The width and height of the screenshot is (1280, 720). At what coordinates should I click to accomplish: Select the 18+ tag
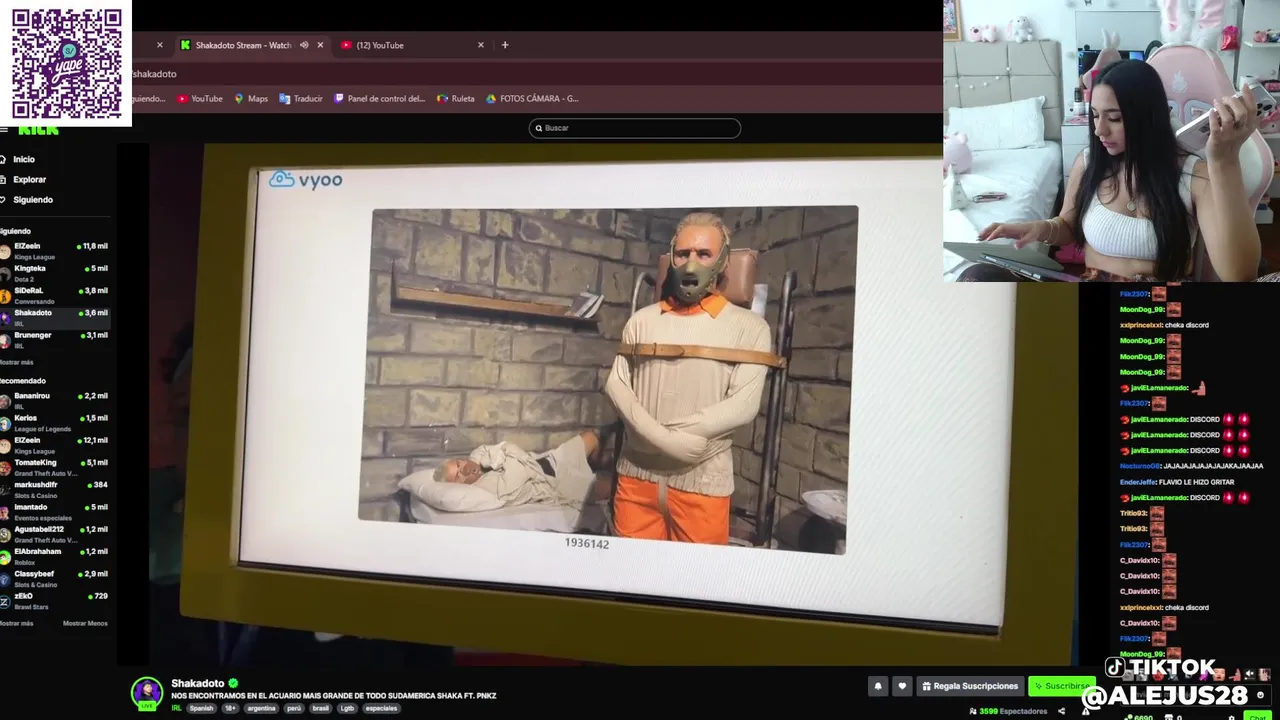tap(230, 708)
